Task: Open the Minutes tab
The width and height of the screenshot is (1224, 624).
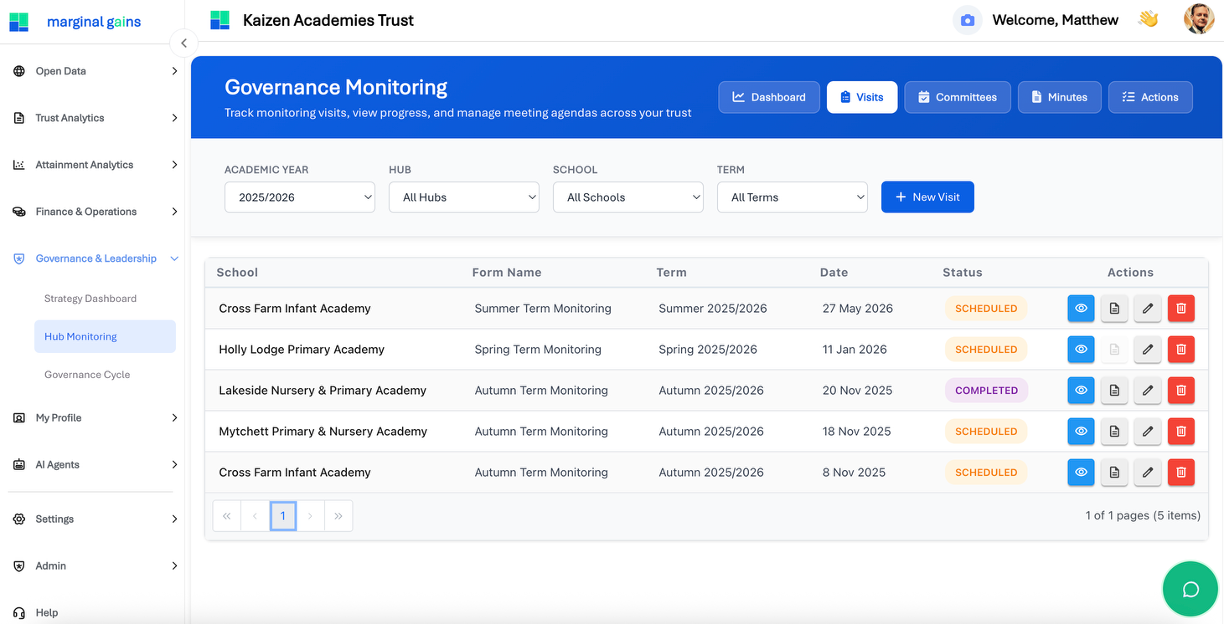Action: point(1059,97)
